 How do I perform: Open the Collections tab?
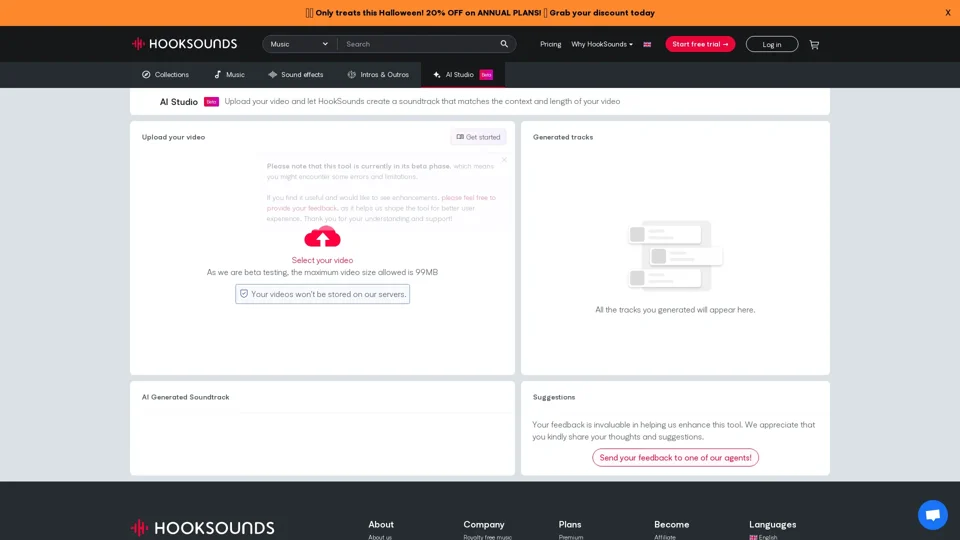click(165, 75)
